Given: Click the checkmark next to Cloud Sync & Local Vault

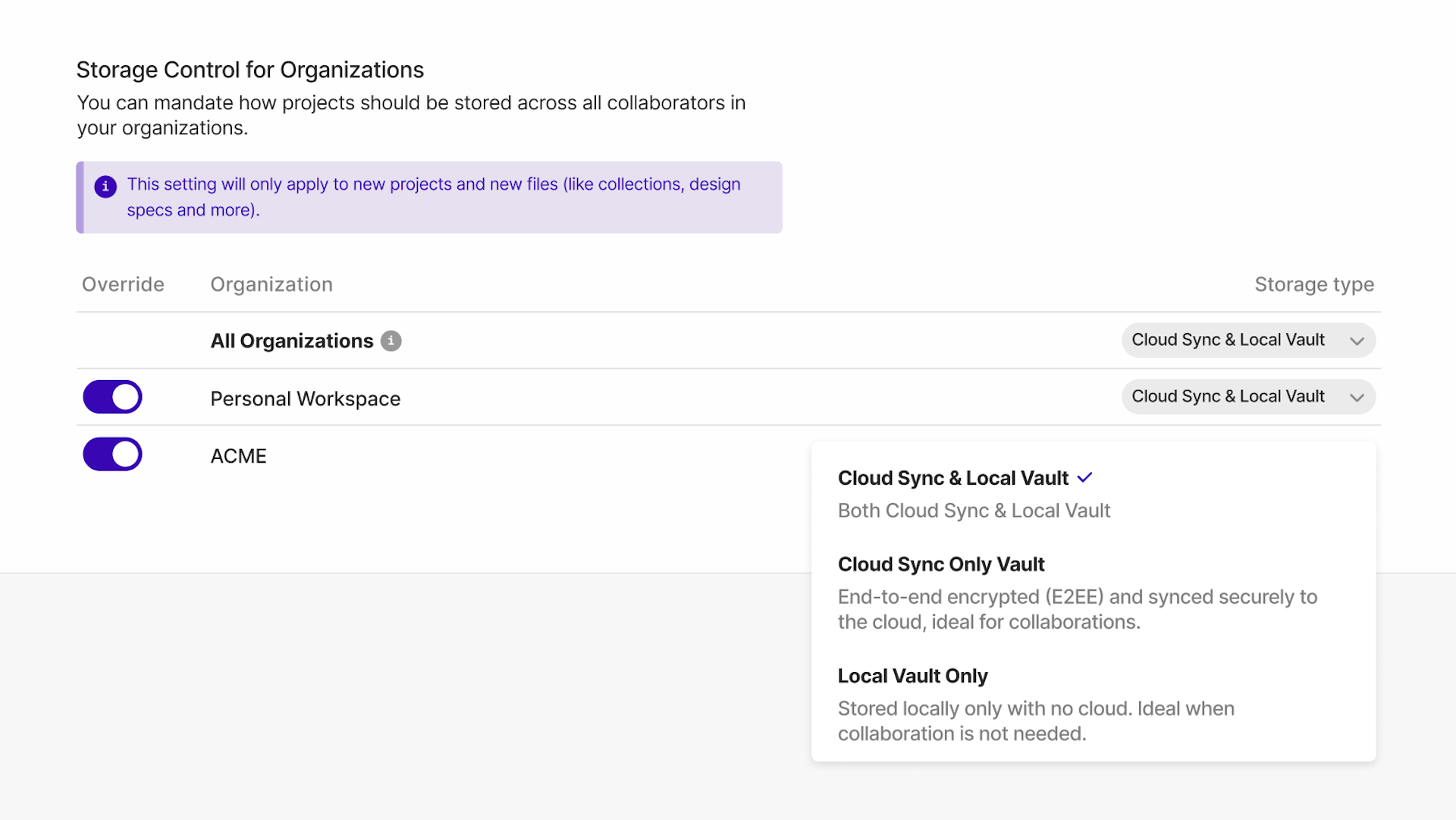Looking at the screenshot, I should (x=1084, y=477).
